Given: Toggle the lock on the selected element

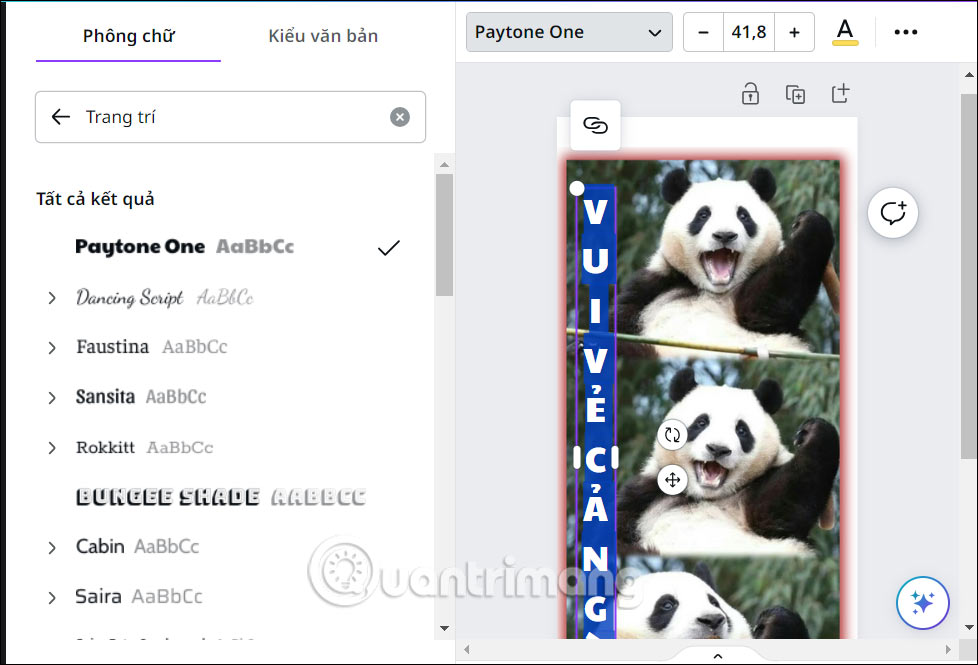Looking at the screenshot, I should (x=750, y=93).
